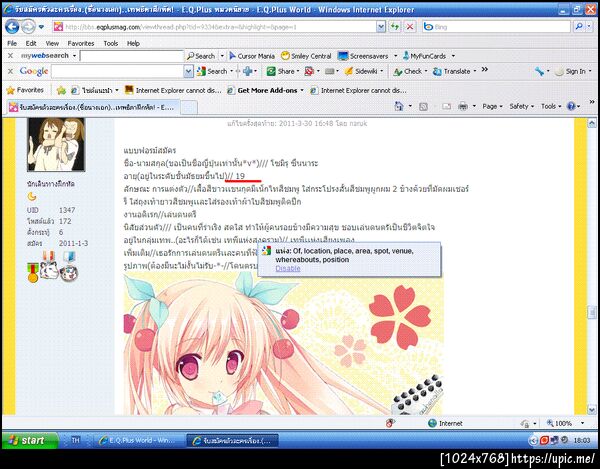Click the gold medal badge icon
The width and height of the screenshot is (600, 469).
pos(33,272)
